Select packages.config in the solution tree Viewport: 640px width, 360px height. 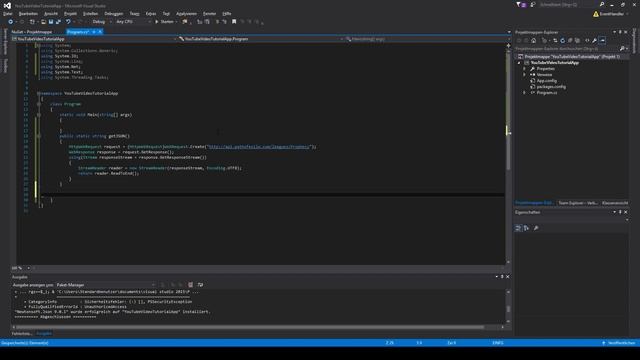click(x=551, y=87)
